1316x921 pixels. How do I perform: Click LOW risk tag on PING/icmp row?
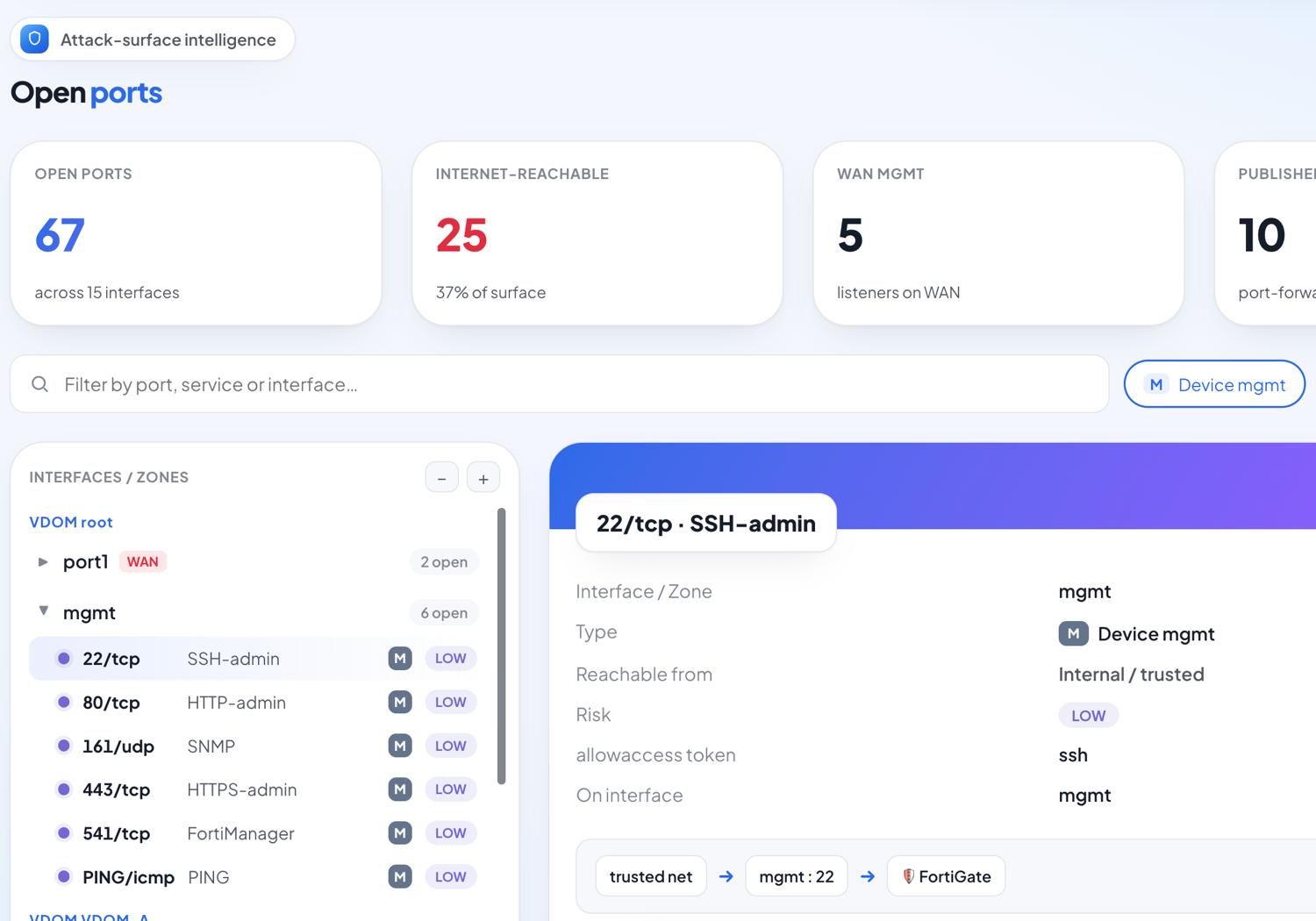tap(451, 877)
